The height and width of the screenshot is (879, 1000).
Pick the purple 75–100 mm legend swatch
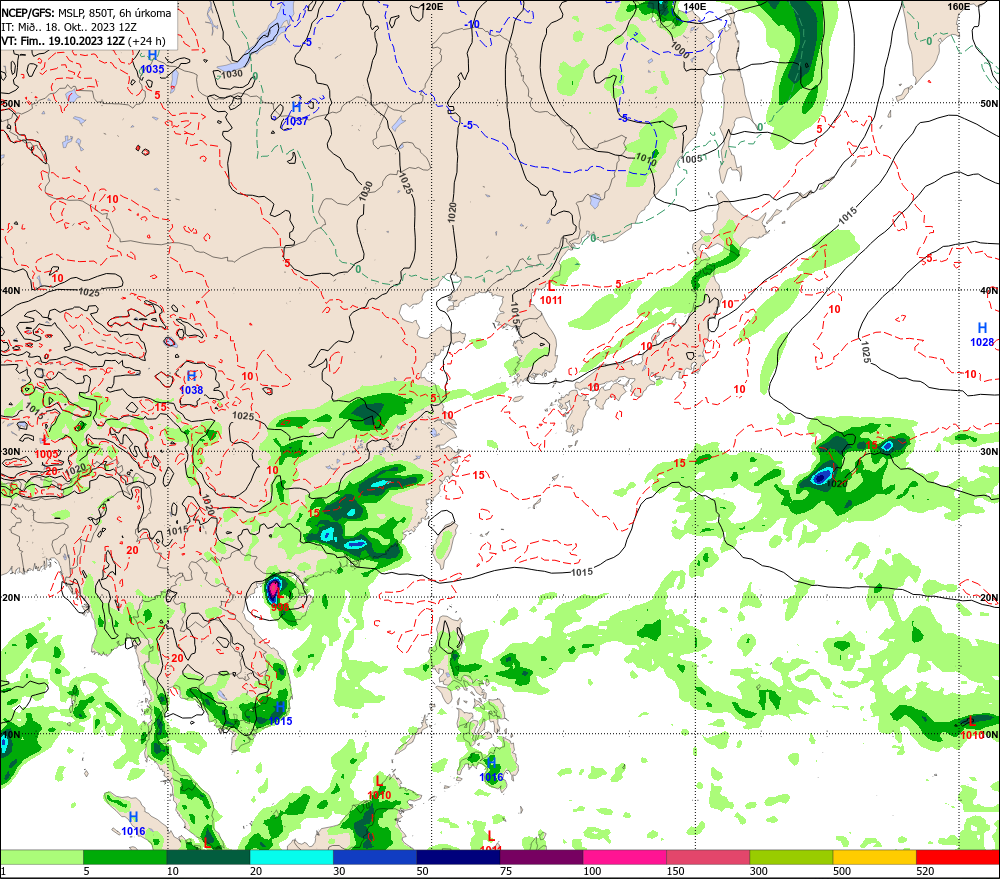541,857
